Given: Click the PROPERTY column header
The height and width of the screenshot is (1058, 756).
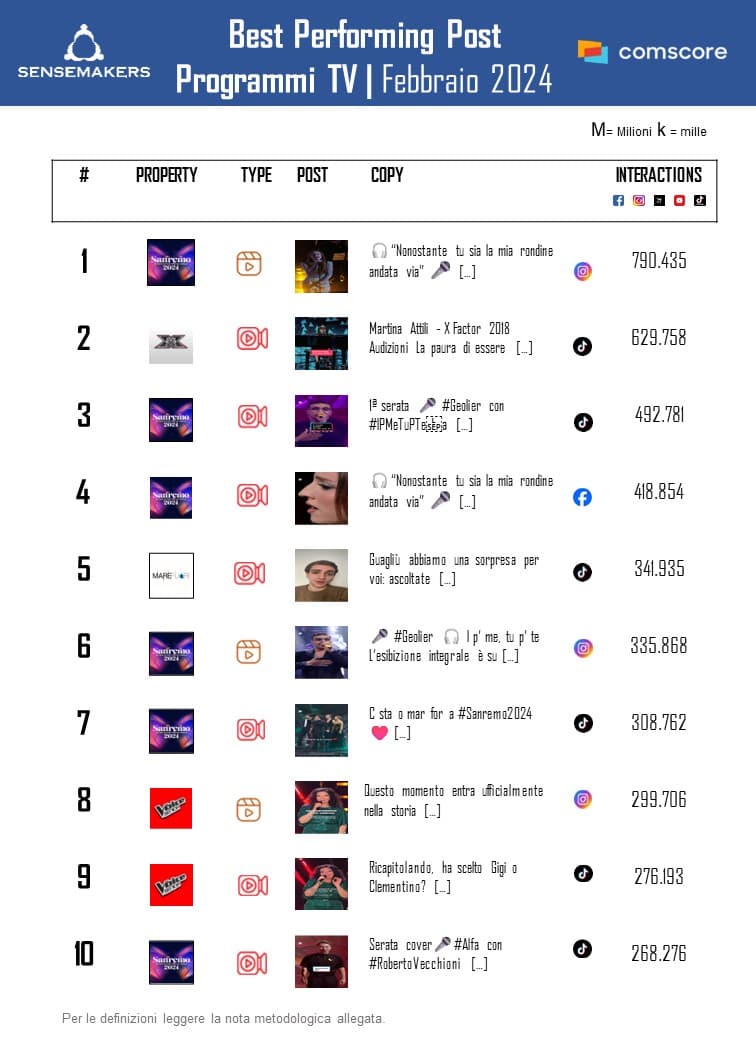Looking at the screenshot, I should [x=167, y=175].
